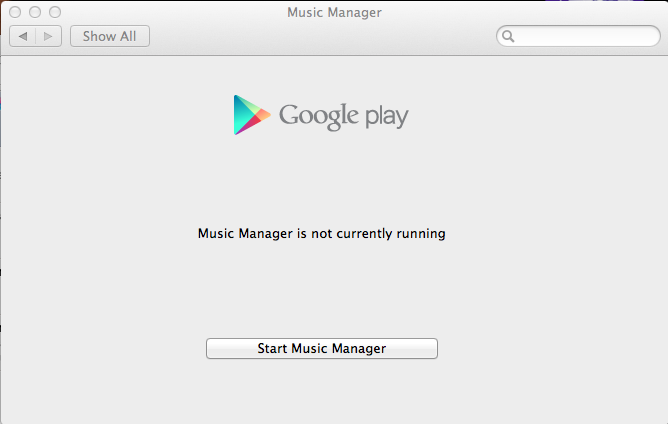Click the magnifying glass search icon
Screen dimensions: 668x424
(x=508, y=36)
